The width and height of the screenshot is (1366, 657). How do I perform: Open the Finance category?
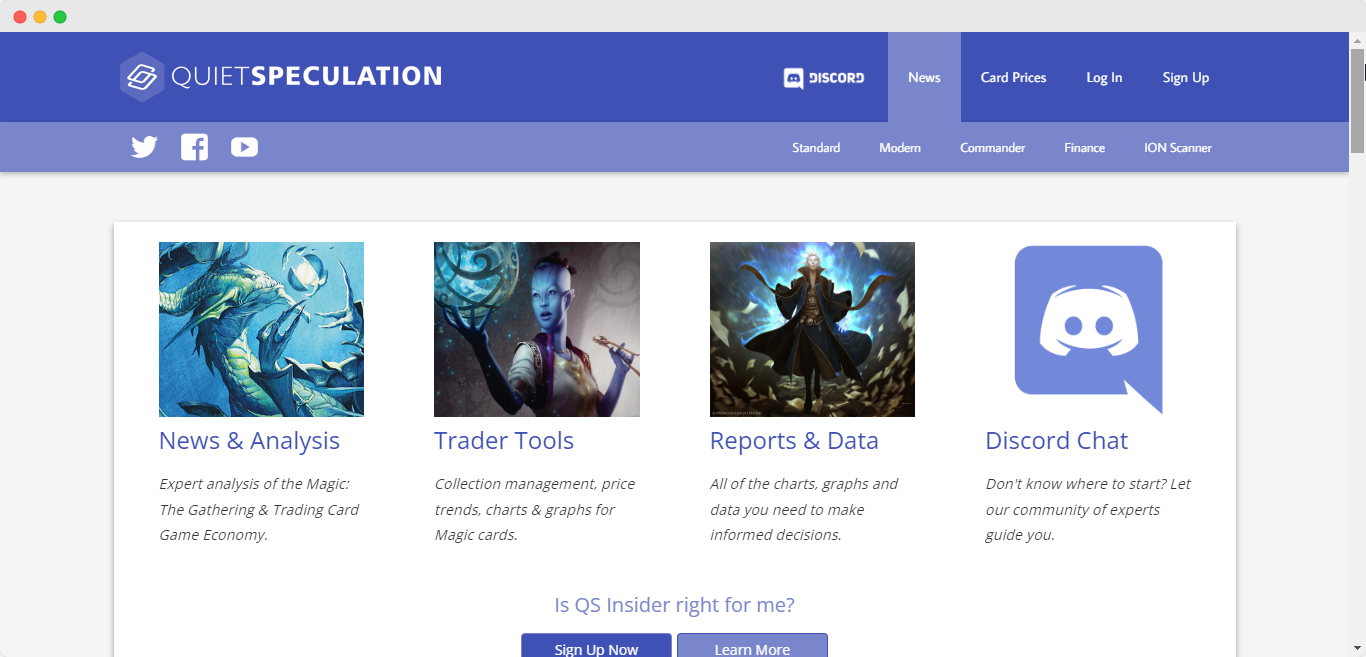tap(1084, 147)
